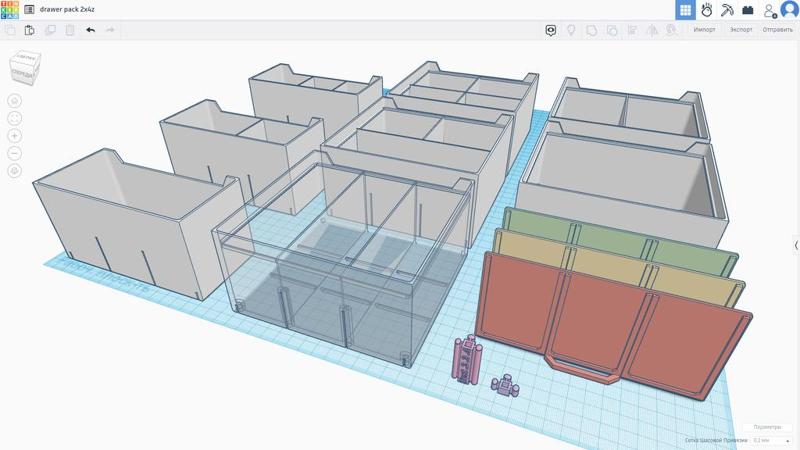The image size is (800, 450).
Task: Open snap grid step dropdown
Action: click(769, 440)
